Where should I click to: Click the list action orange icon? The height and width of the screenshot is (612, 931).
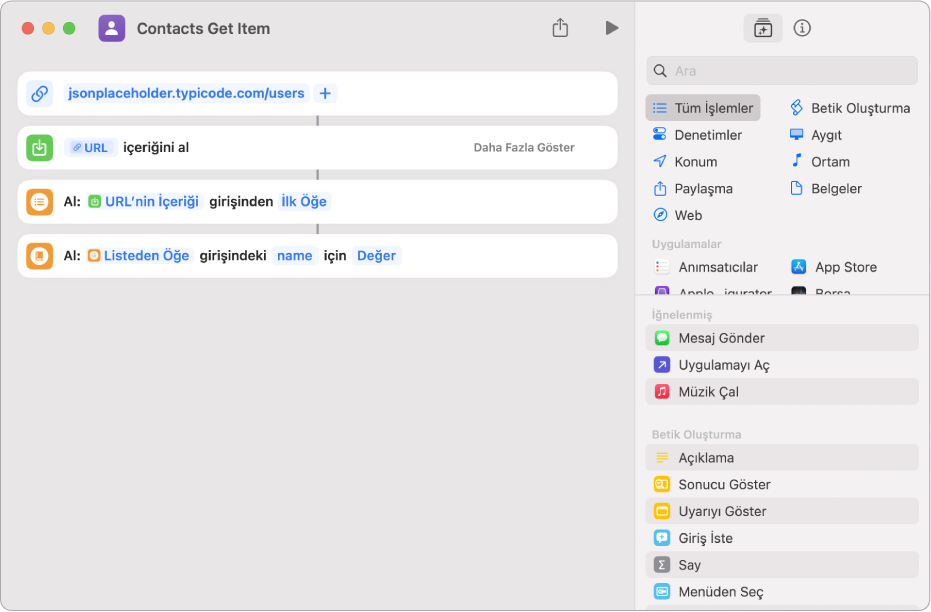click(x=40, y=202)
